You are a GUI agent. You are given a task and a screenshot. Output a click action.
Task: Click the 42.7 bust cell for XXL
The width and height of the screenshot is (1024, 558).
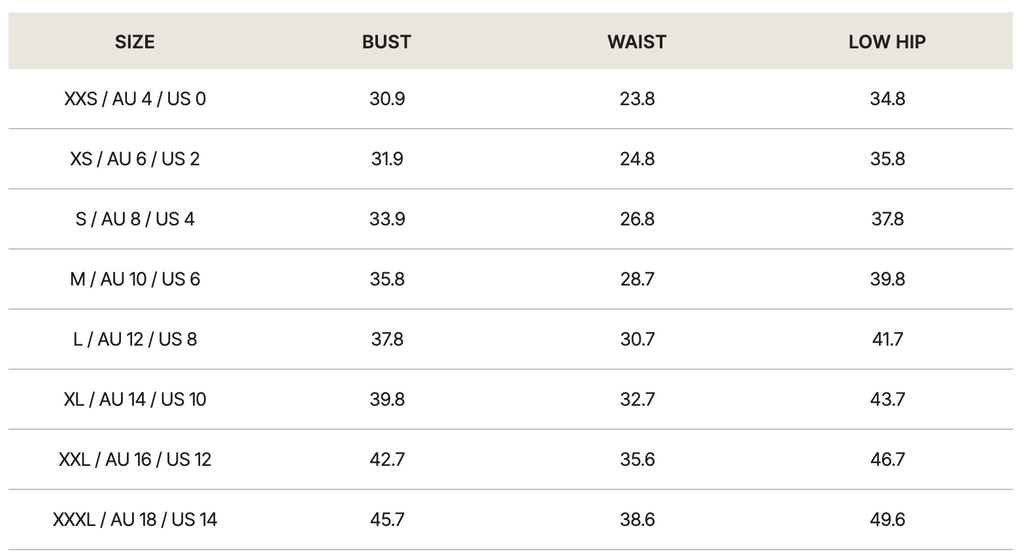(387, 459)
